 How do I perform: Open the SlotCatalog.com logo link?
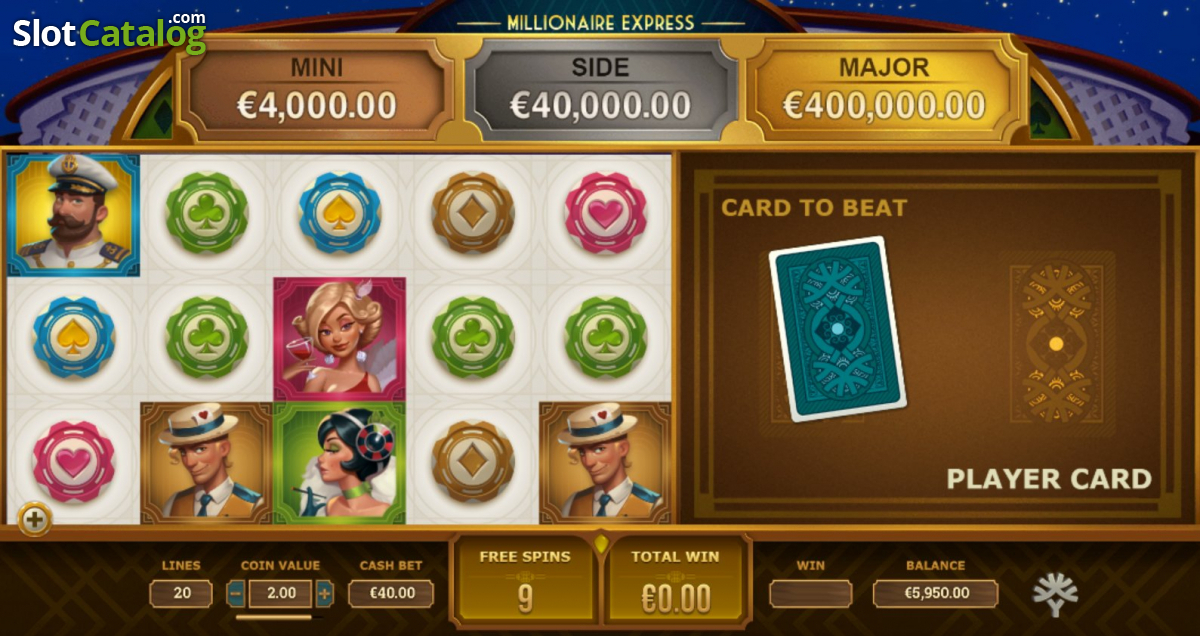point(109,32)
